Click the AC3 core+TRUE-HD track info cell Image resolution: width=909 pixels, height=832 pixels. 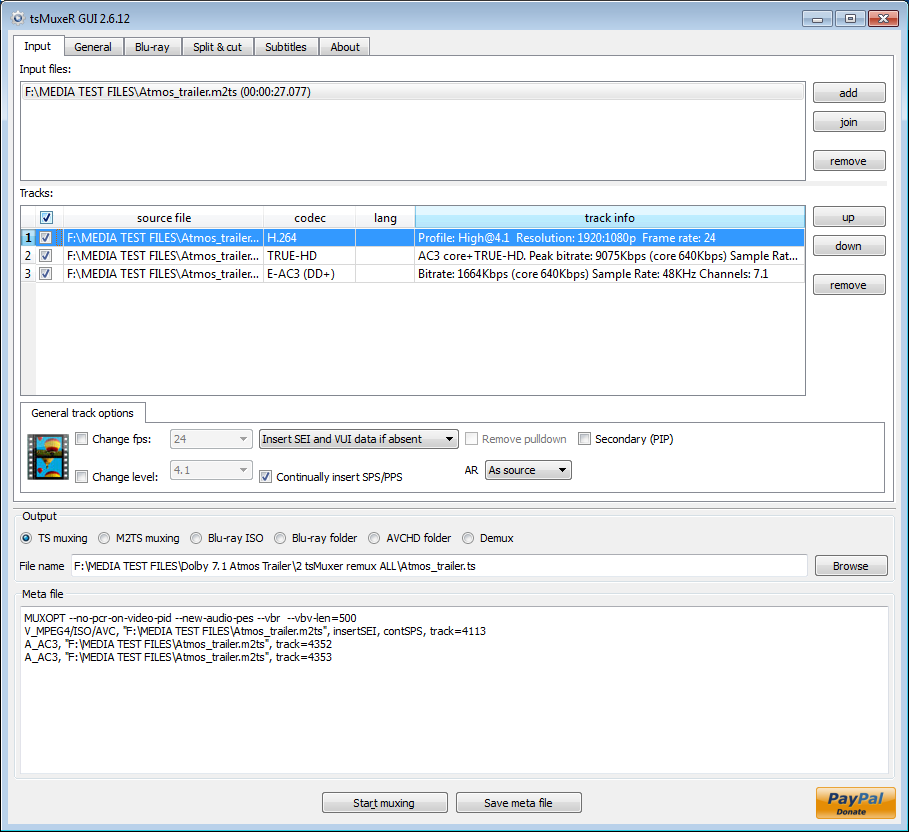point(610,256)
